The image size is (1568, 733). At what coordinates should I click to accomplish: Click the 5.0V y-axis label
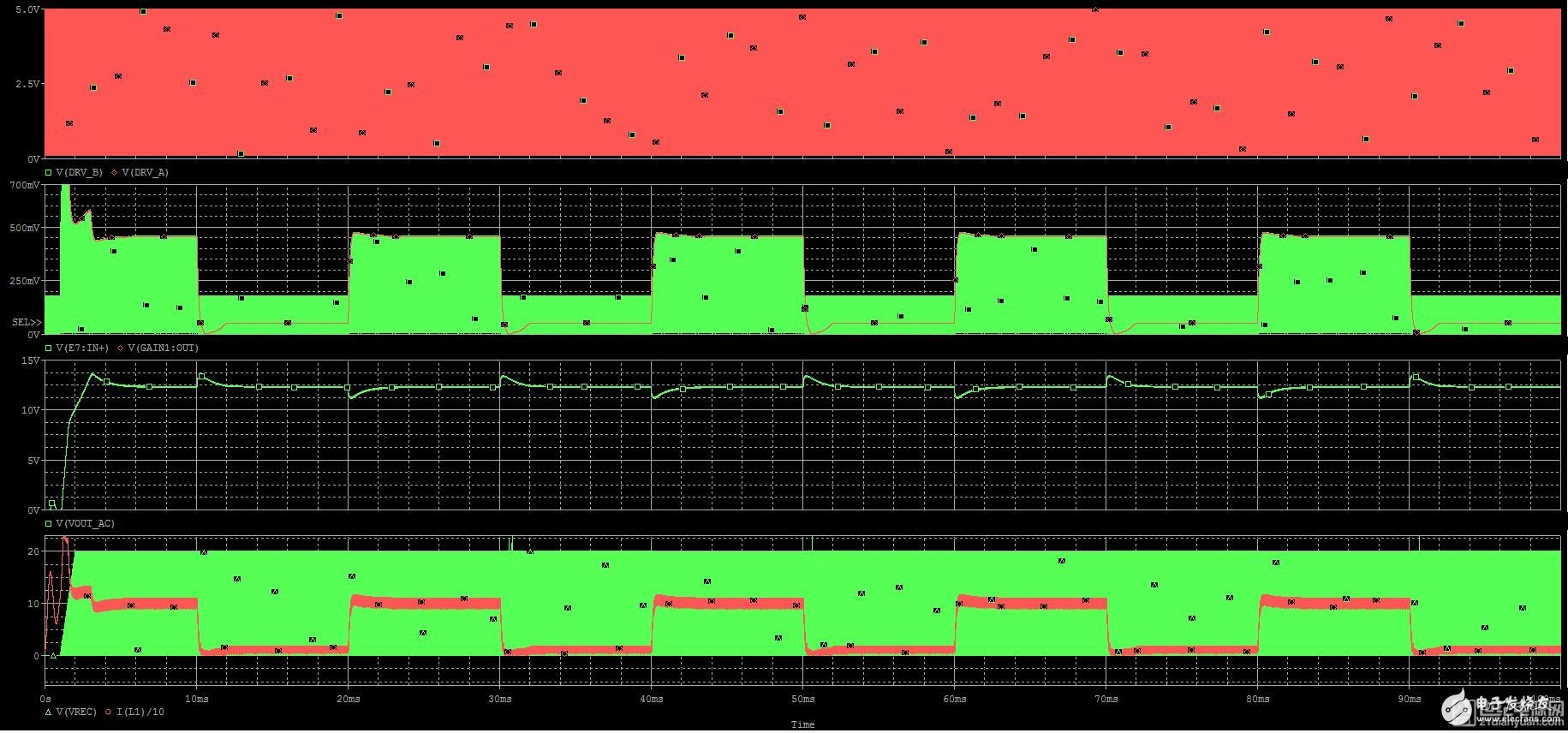[x=27, y=9]
